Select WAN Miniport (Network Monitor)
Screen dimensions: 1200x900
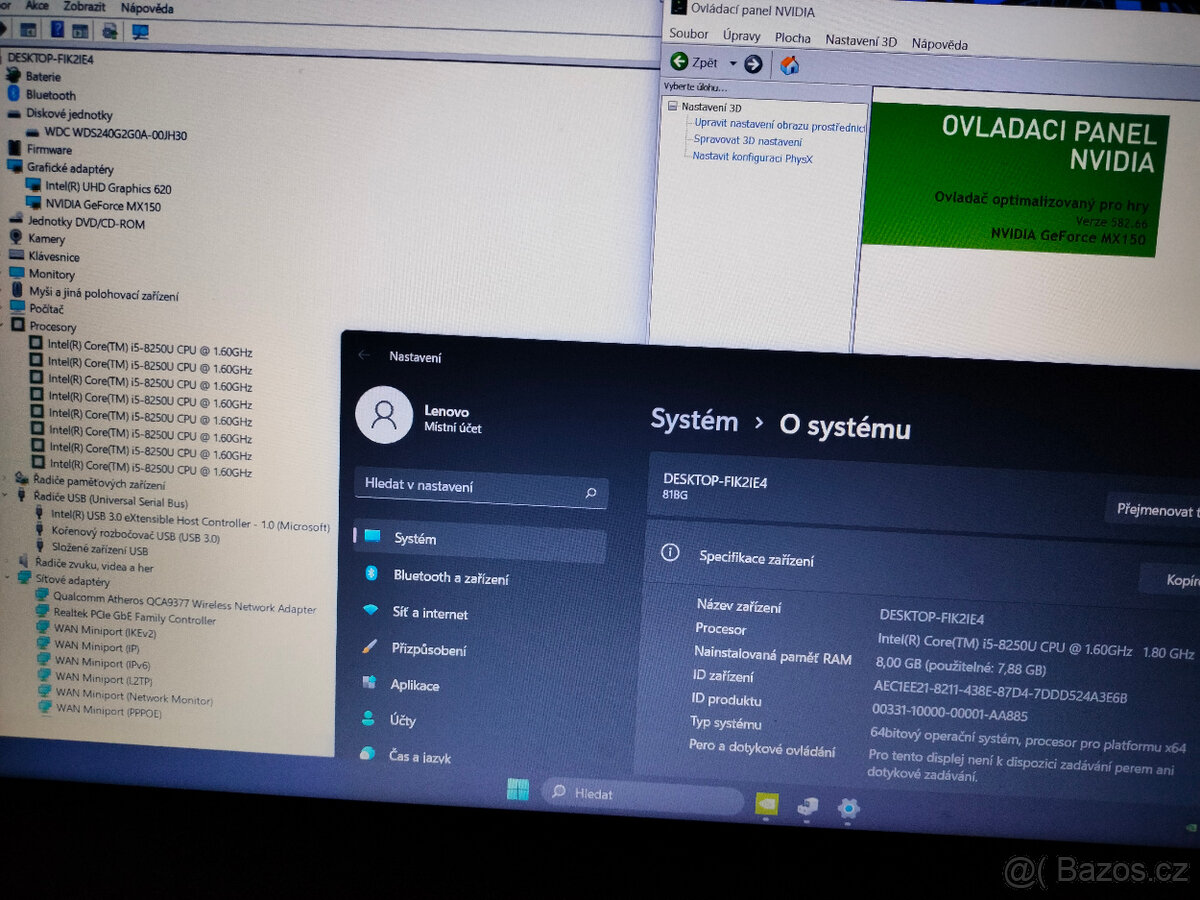(x=134, y=697)
